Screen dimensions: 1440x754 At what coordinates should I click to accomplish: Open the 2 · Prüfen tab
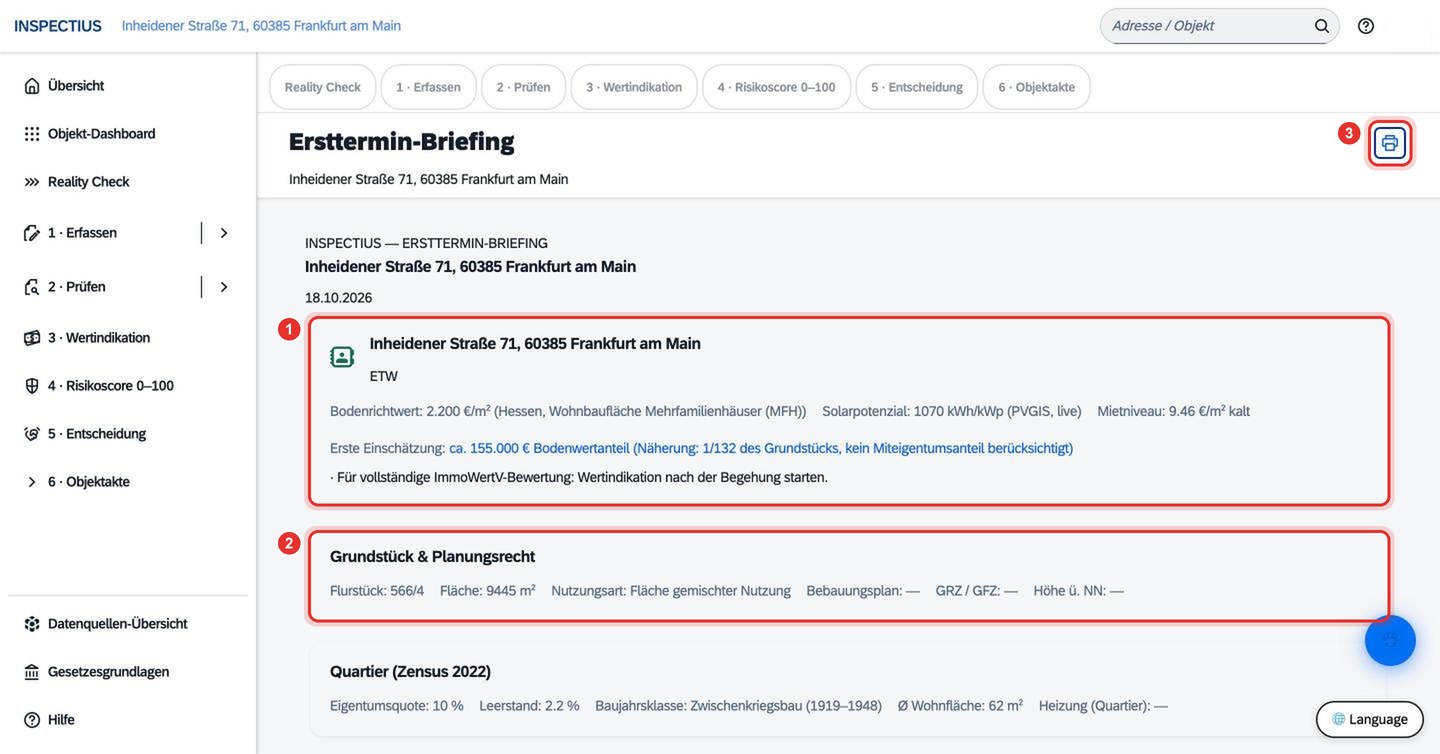point(523,87)
